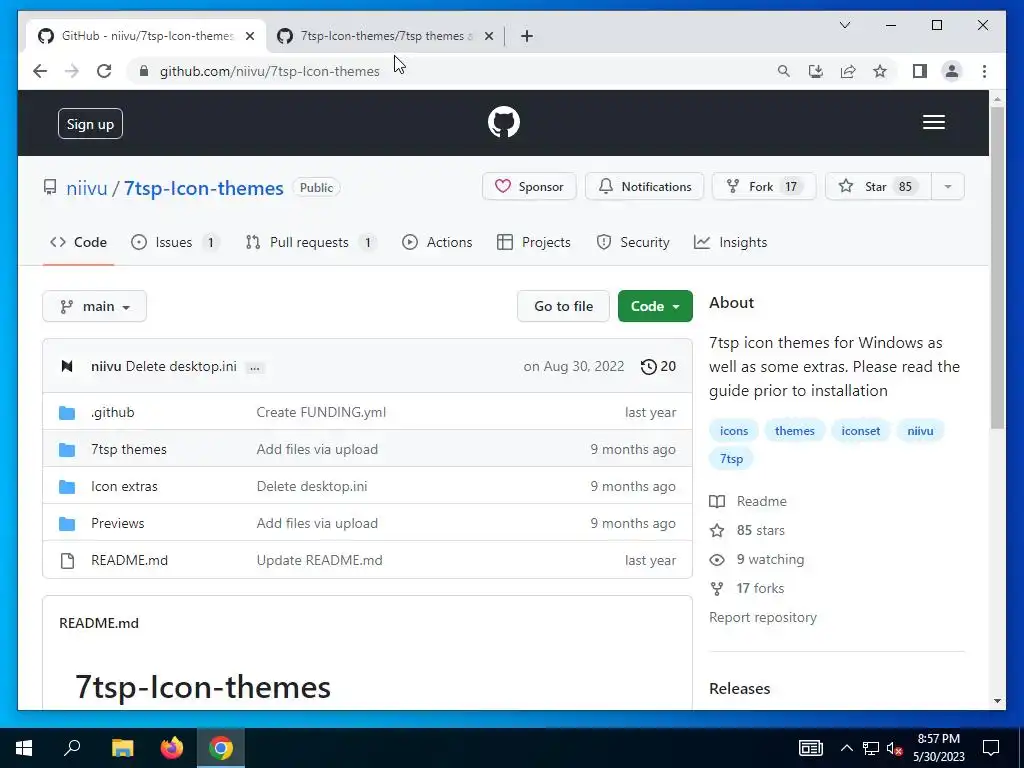This screenshot has height=768, width=1024.
Task: View the Insights tab
Action: [x=731, y=242]
